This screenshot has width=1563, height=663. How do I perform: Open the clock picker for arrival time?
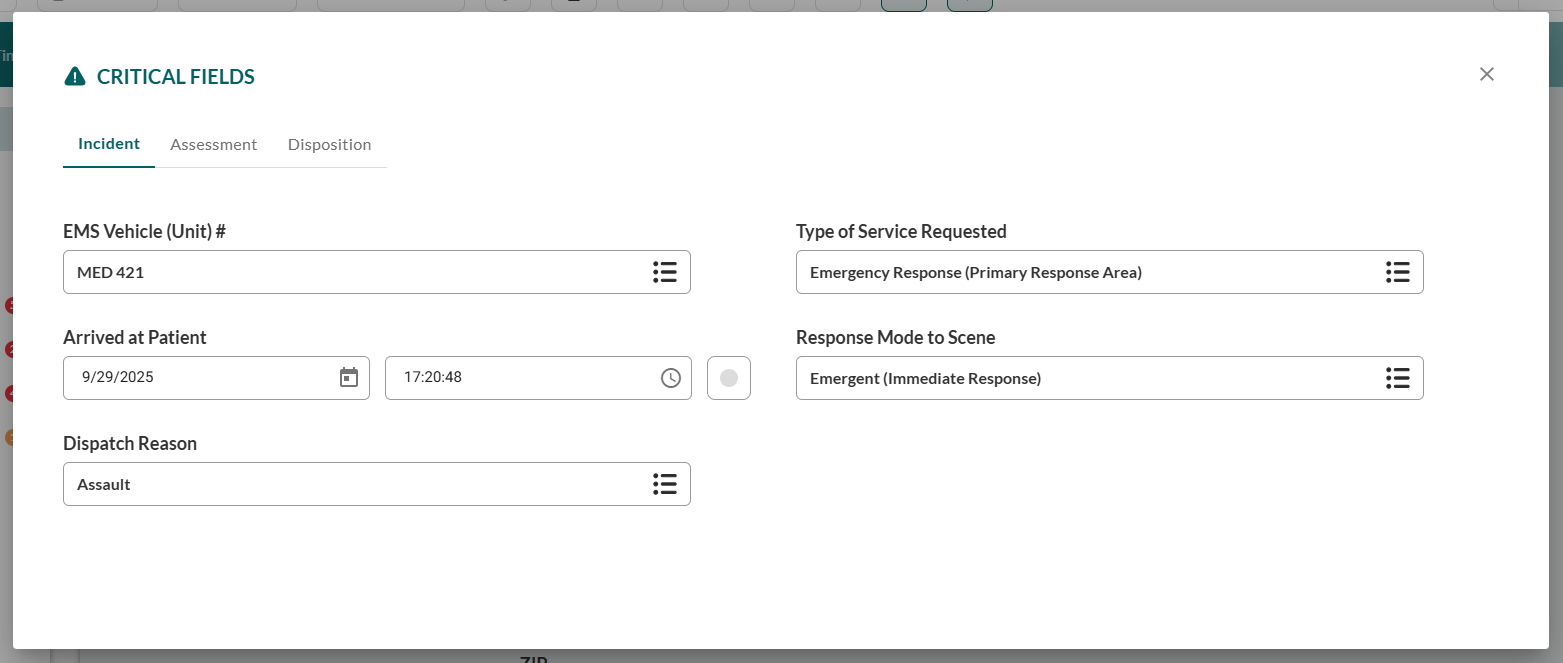click(670, 378)
